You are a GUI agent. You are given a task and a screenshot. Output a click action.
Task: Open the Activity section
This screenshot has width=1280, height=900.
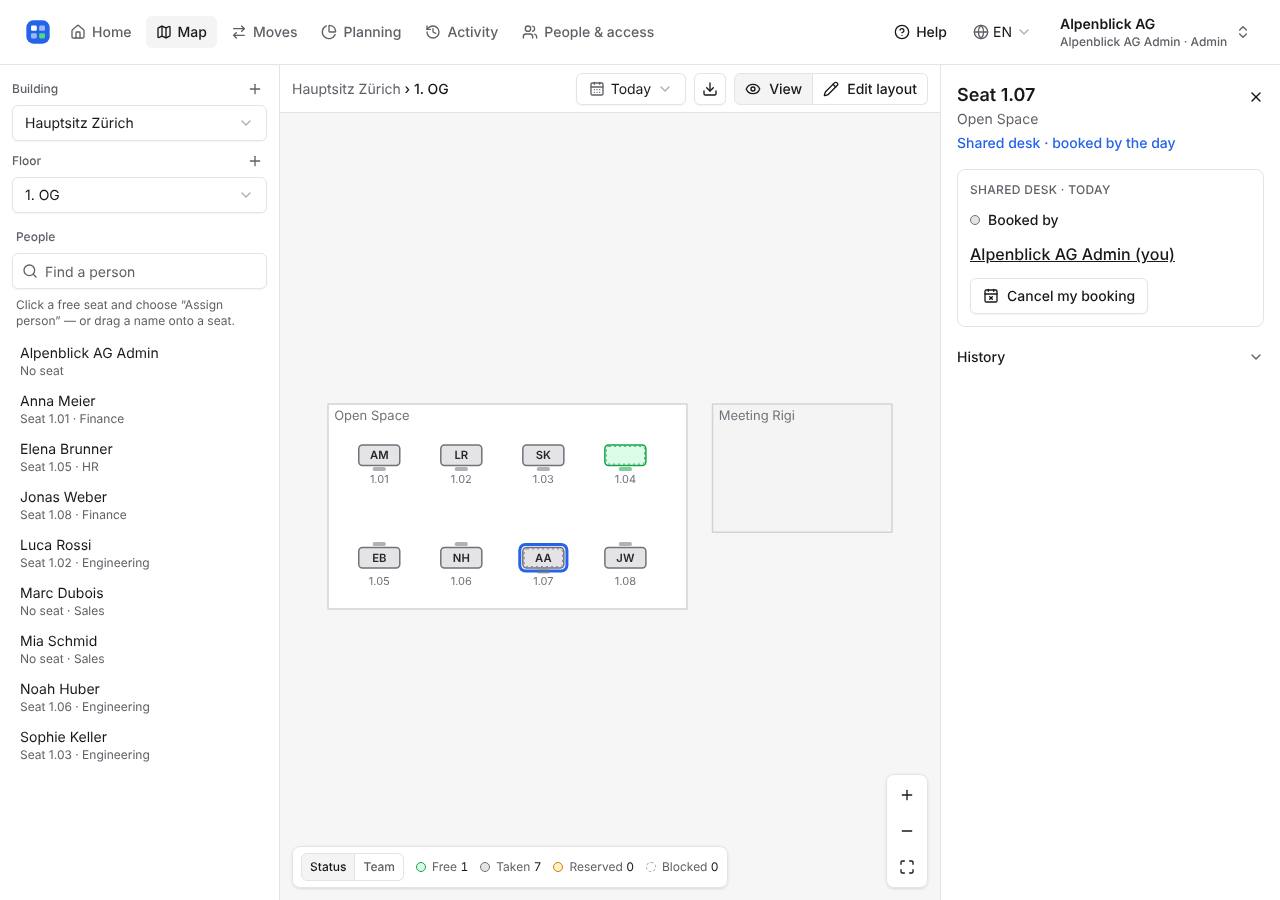click(x=462, y=32)
